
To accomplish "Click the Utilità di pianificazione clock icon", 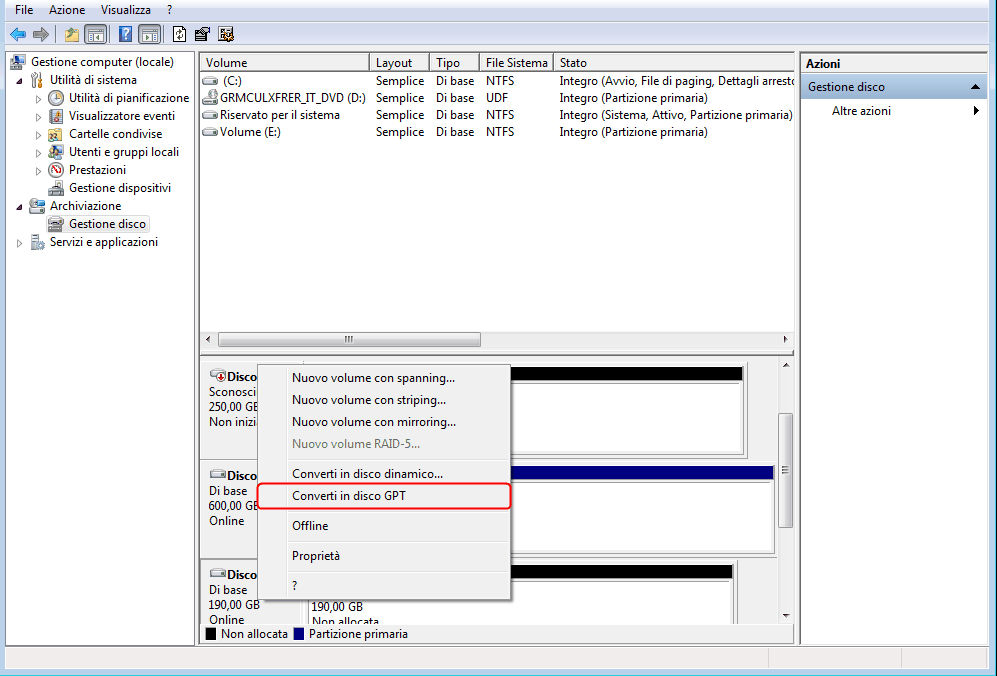I will 56,98.
